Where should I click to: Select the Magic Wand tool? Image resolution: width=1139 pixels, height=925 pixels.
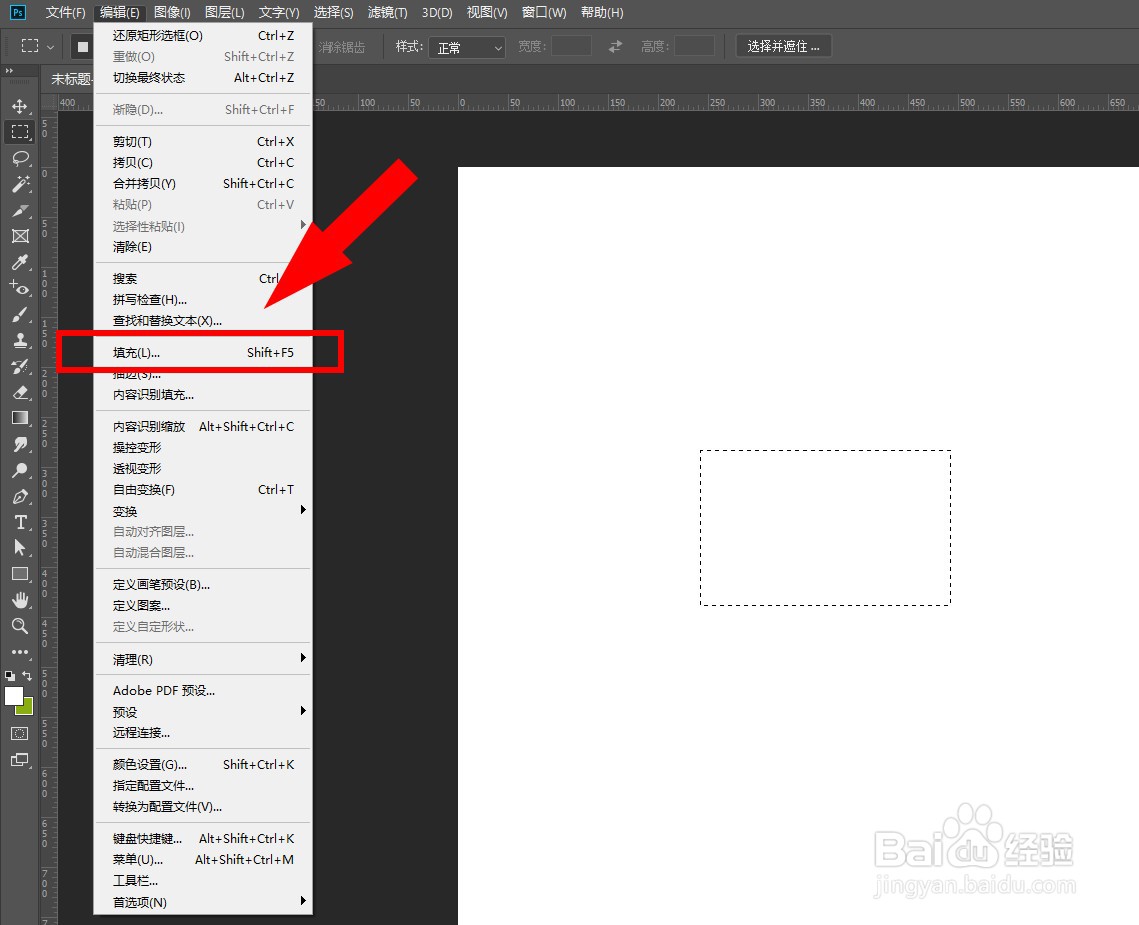(x=20, y=184)
